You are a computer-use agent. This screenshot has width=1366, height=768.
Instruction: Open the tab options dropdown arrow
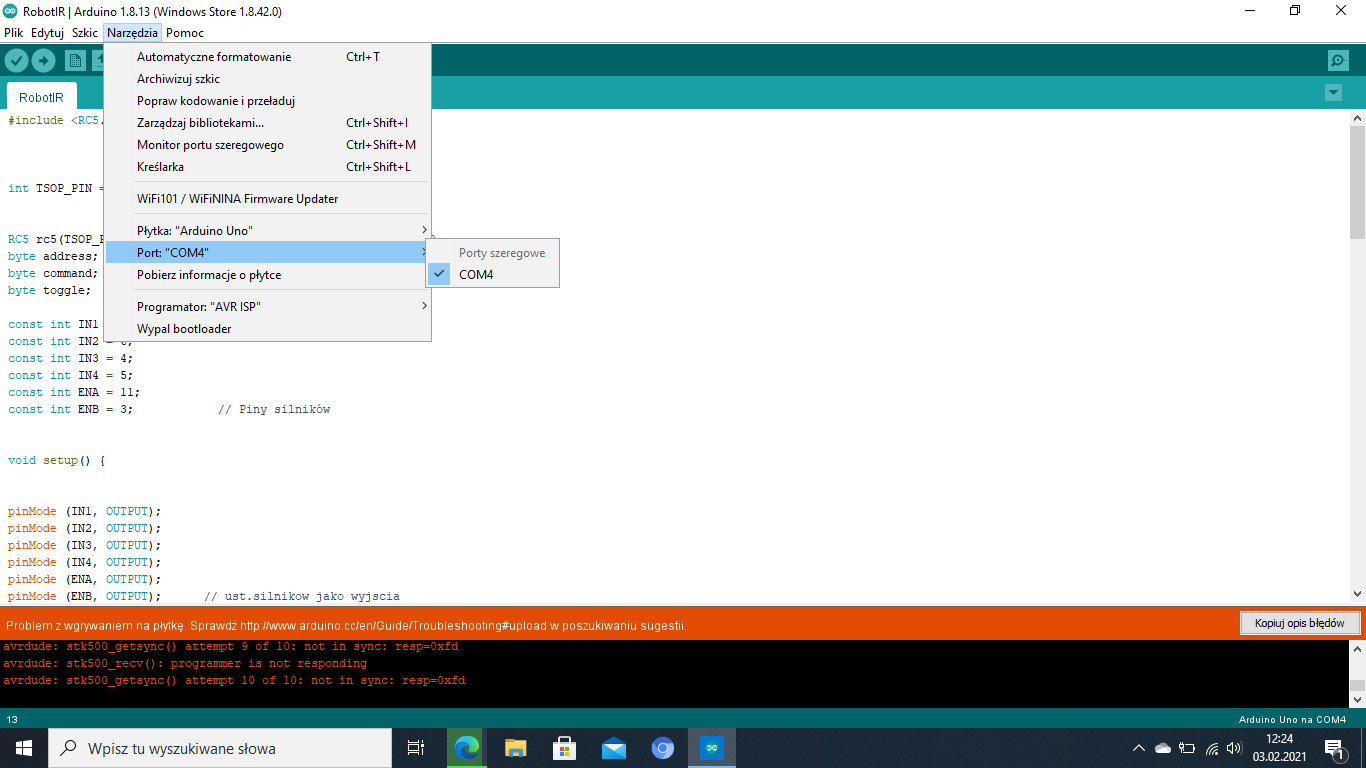point(1332,93)
